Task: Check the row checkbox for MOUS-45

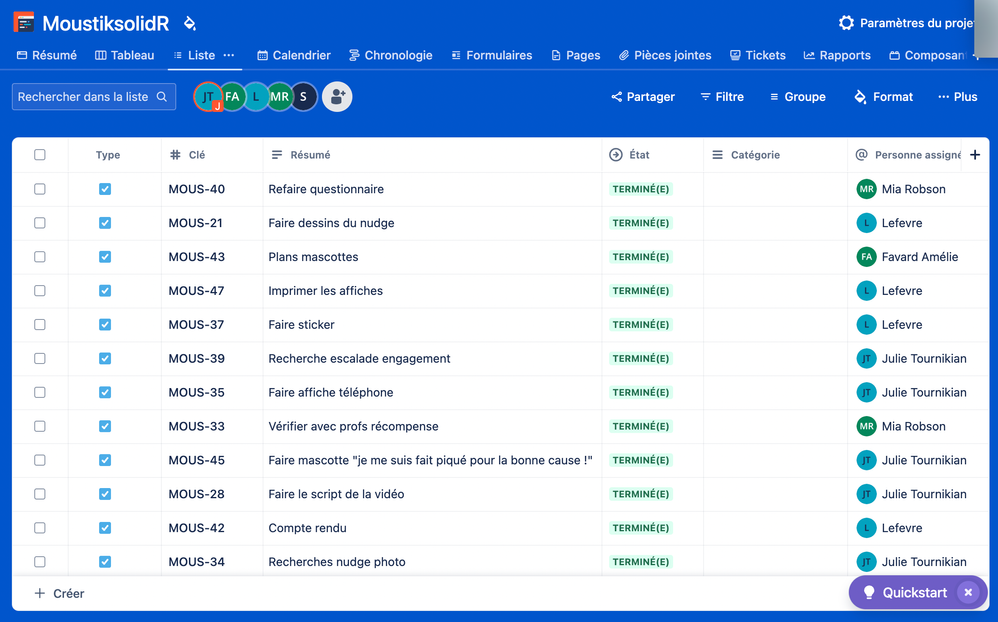Action: pyautogui.click(x=39, y=460)
